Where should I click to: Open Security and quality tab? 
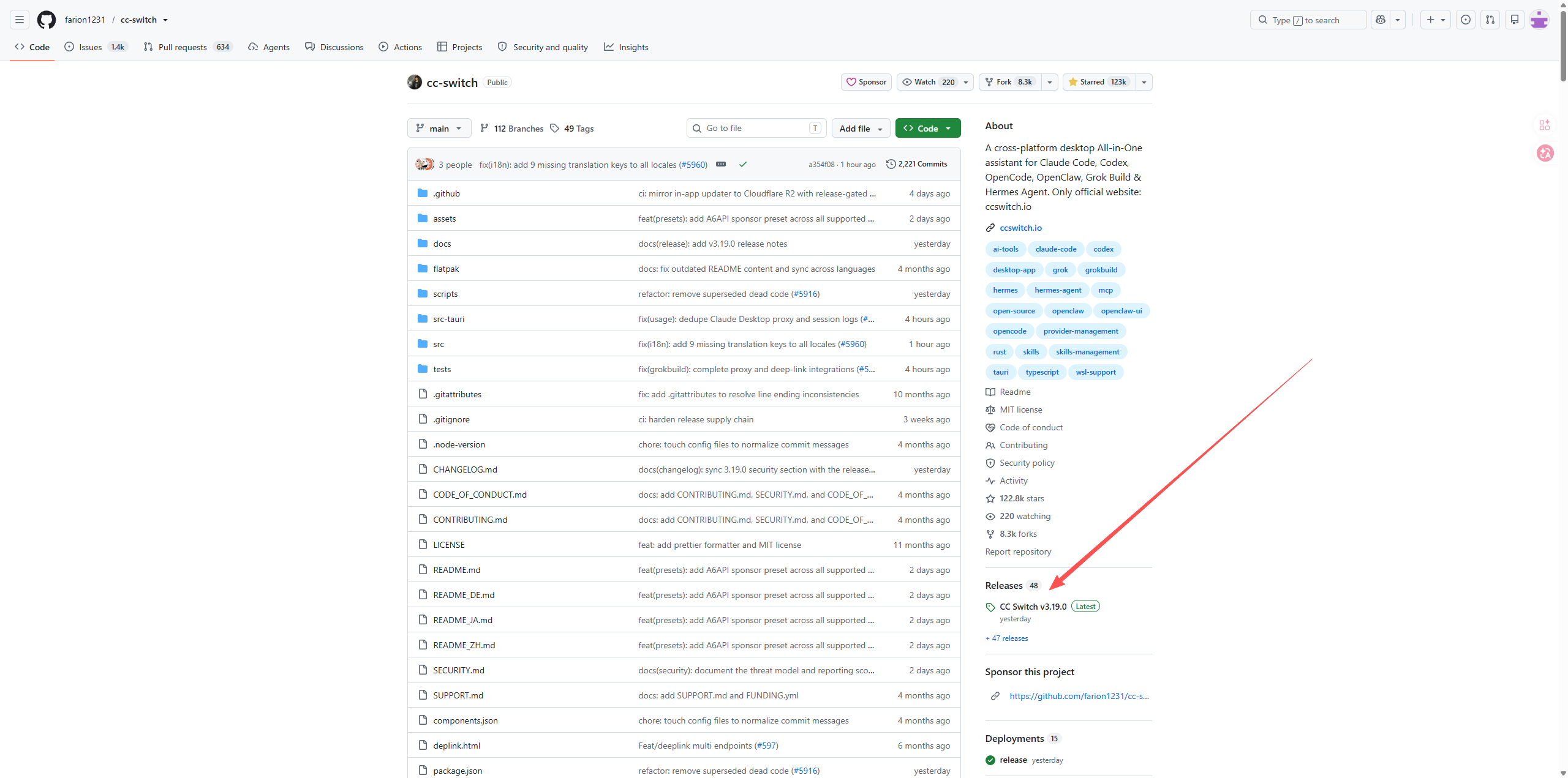[x=543, y=47]
